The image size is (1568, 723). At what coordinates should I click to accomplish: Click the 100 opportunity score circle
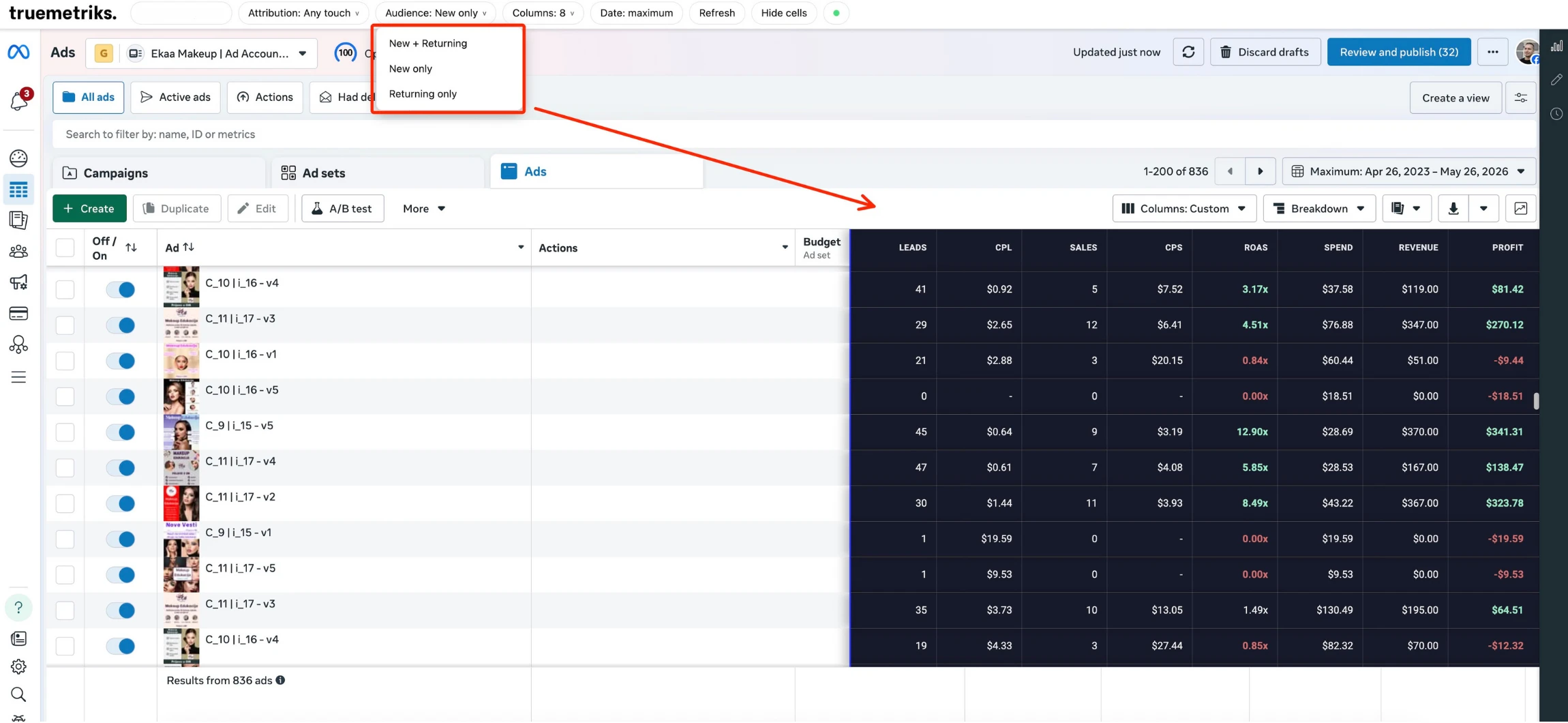point(346,53)
